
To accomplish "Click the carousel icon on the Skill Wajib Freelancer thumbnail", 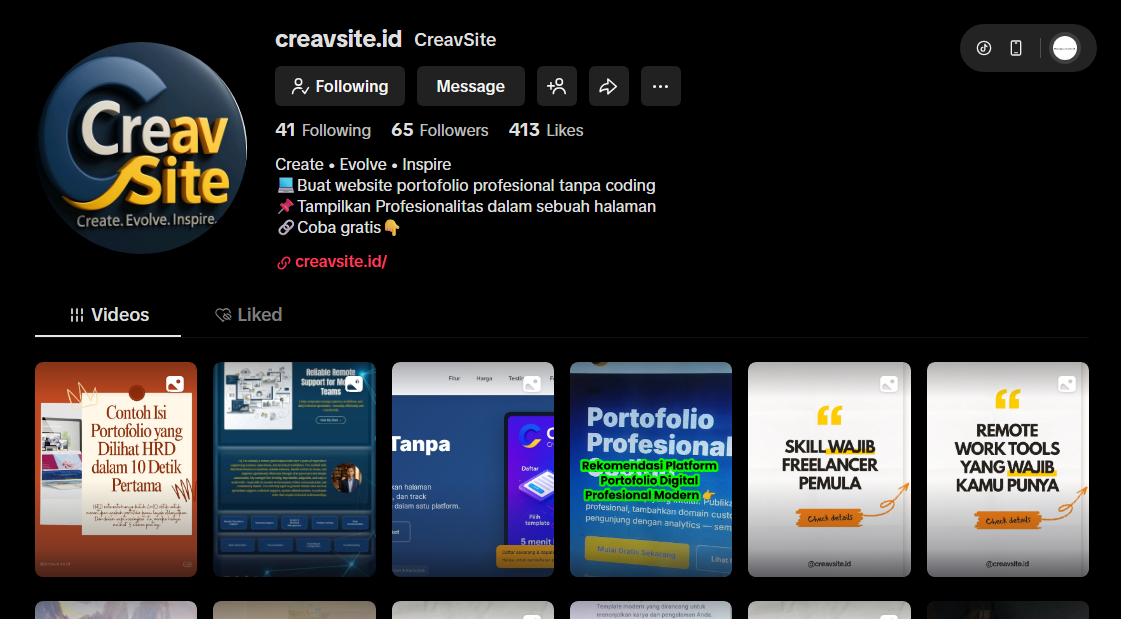I will click(x=889, y=383).
